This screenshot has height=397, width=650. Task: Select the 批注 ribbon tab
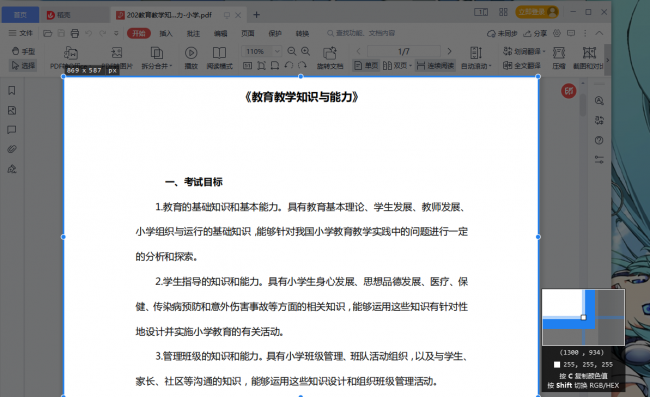(x=193, y=33)
